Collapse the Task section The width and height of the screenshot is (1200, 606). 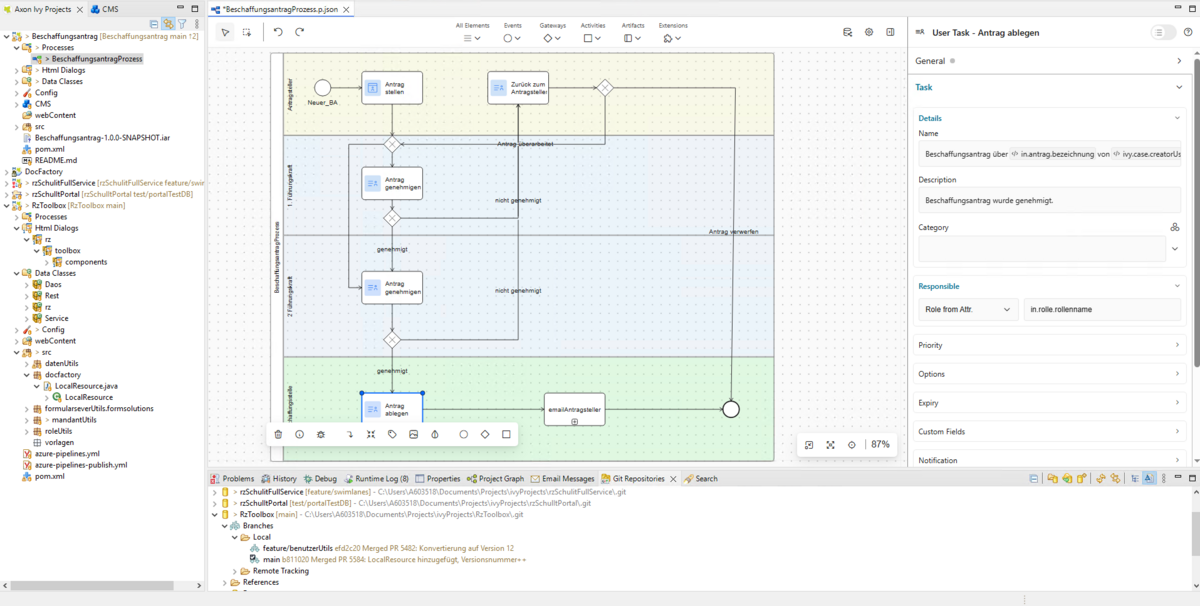1049,87
